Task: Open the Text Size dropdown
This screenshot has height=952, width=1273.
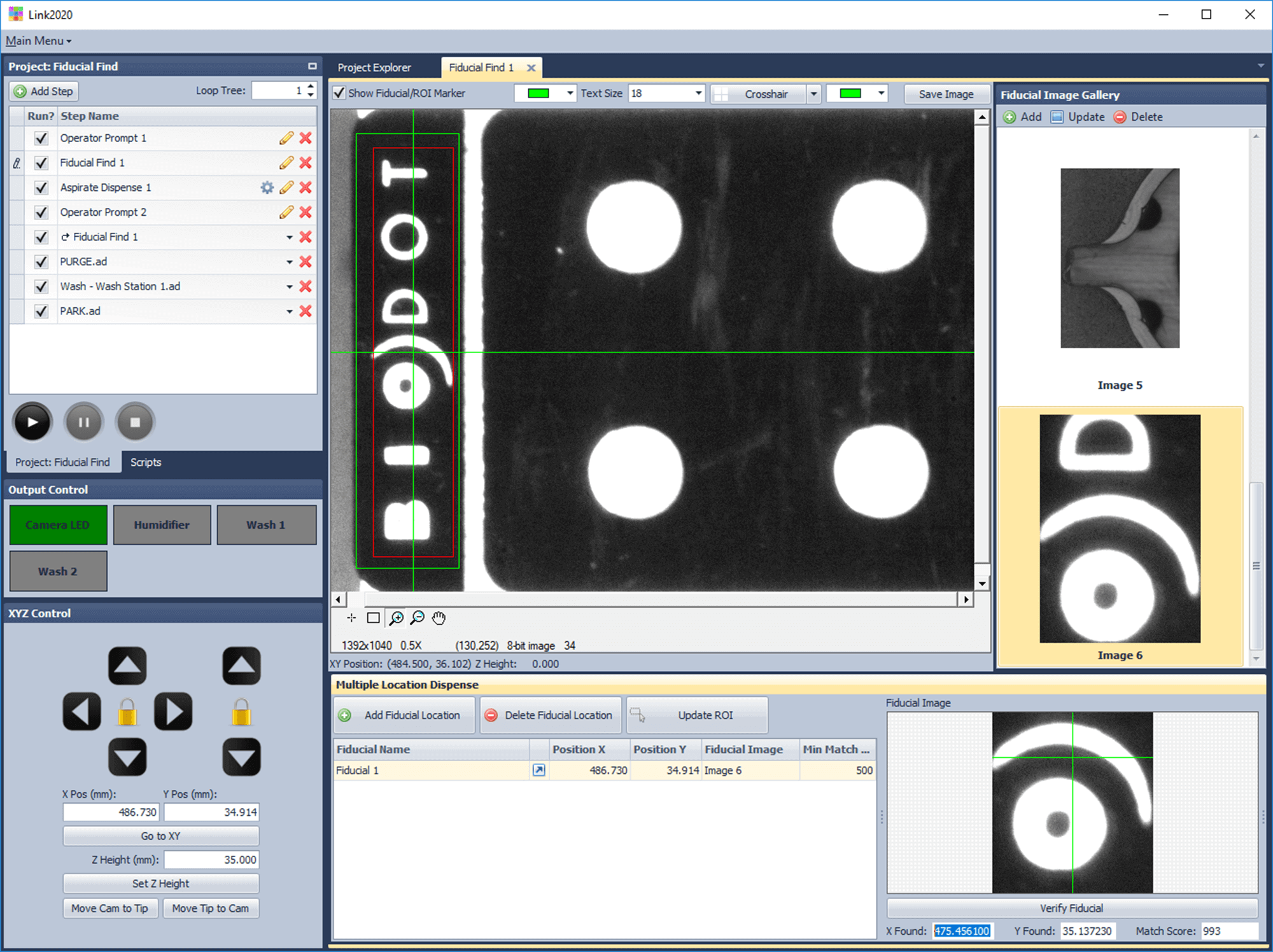Action: [698, 94]
